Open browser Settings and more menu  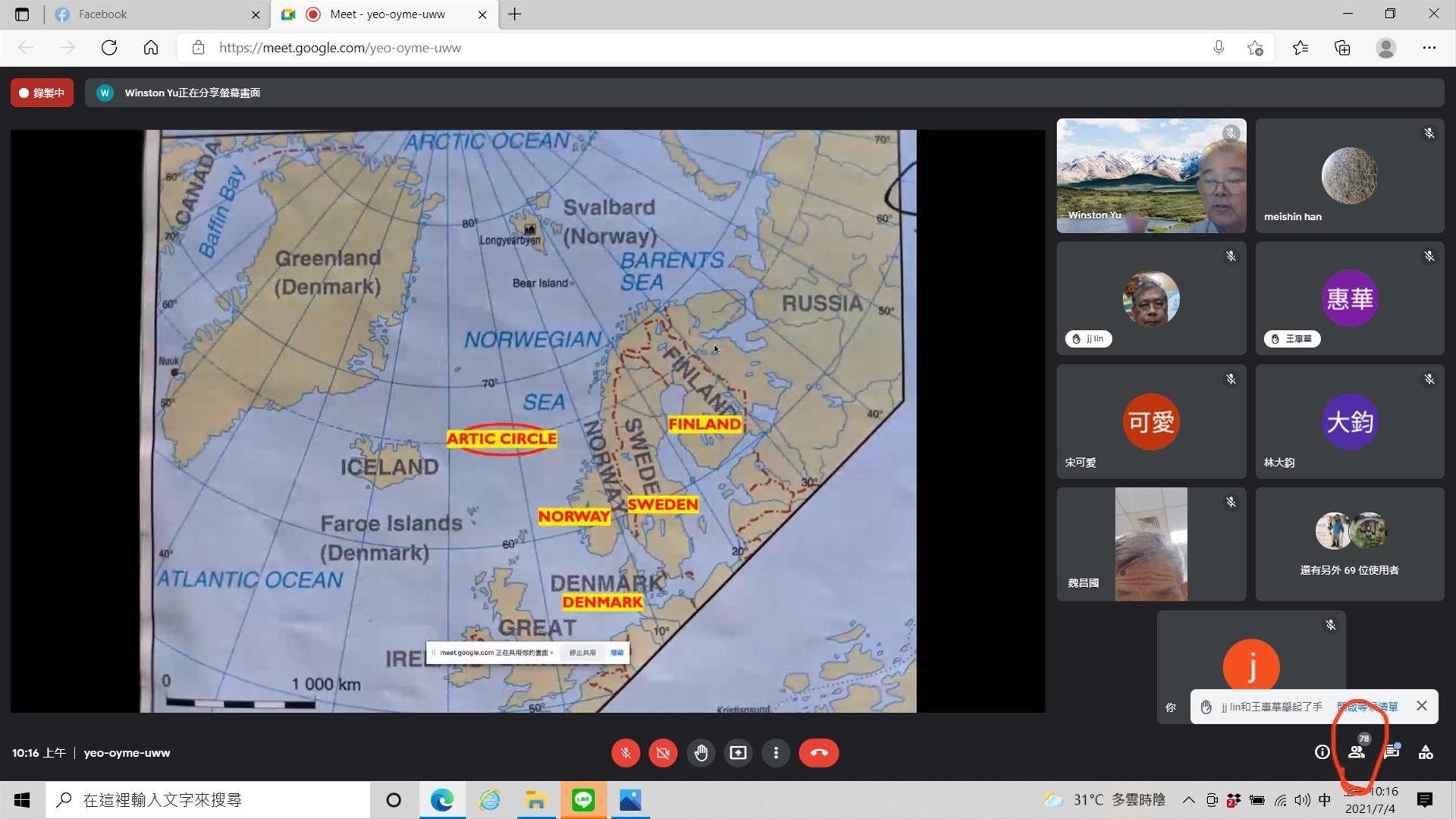1429,48
